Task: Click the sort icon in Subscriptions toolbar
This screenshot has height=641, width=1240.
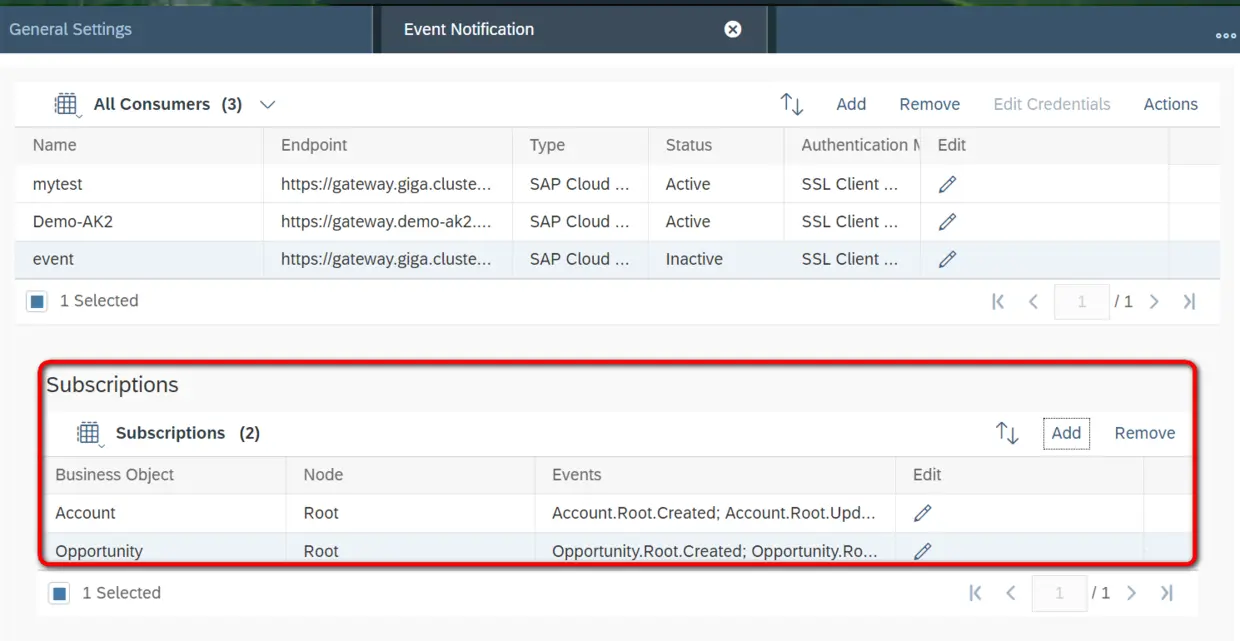Action: (1007, 433)
